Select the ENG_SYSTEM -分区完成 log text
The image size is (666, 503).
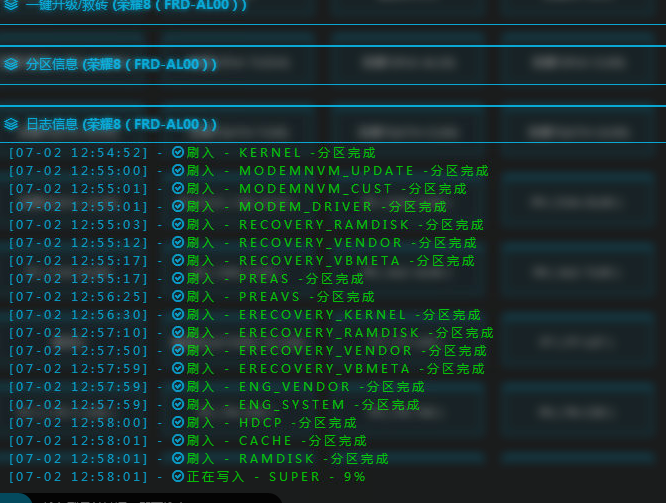[x=330, y=405]
